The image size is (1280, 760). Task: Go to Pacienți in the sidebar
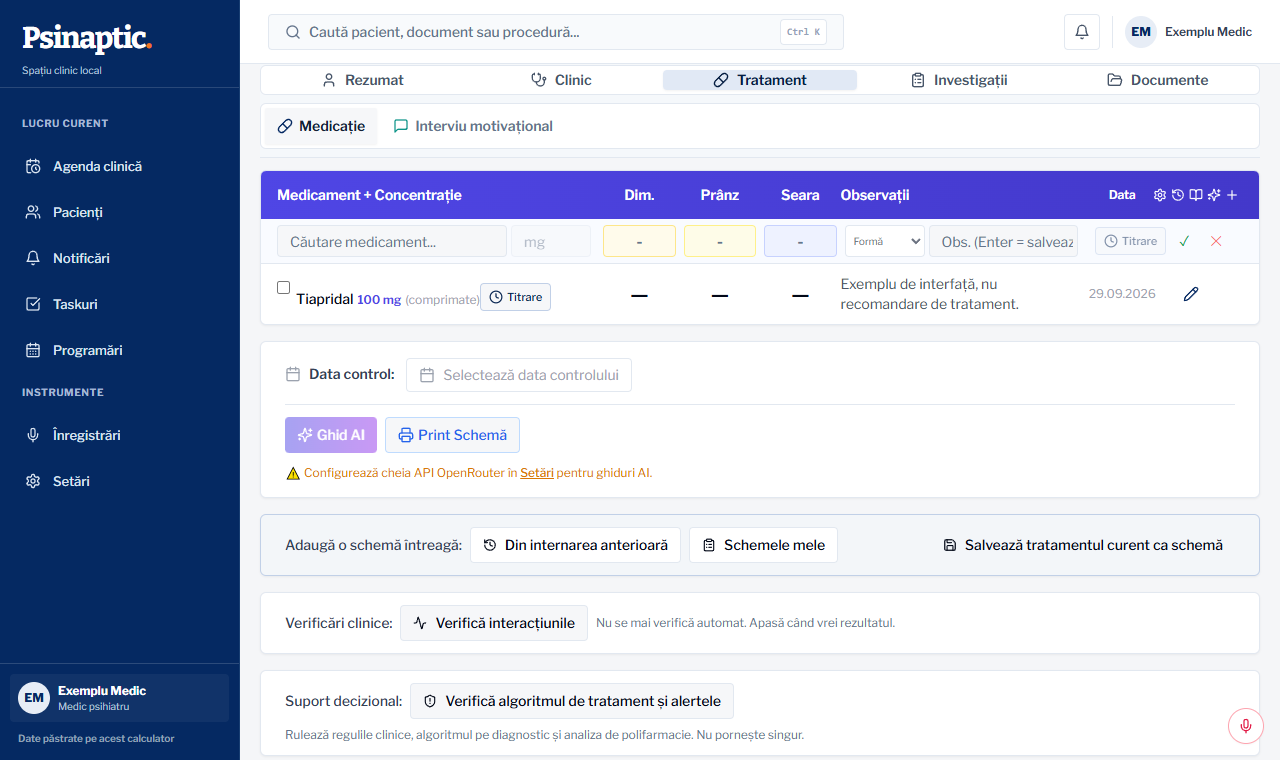coord(120,212)
